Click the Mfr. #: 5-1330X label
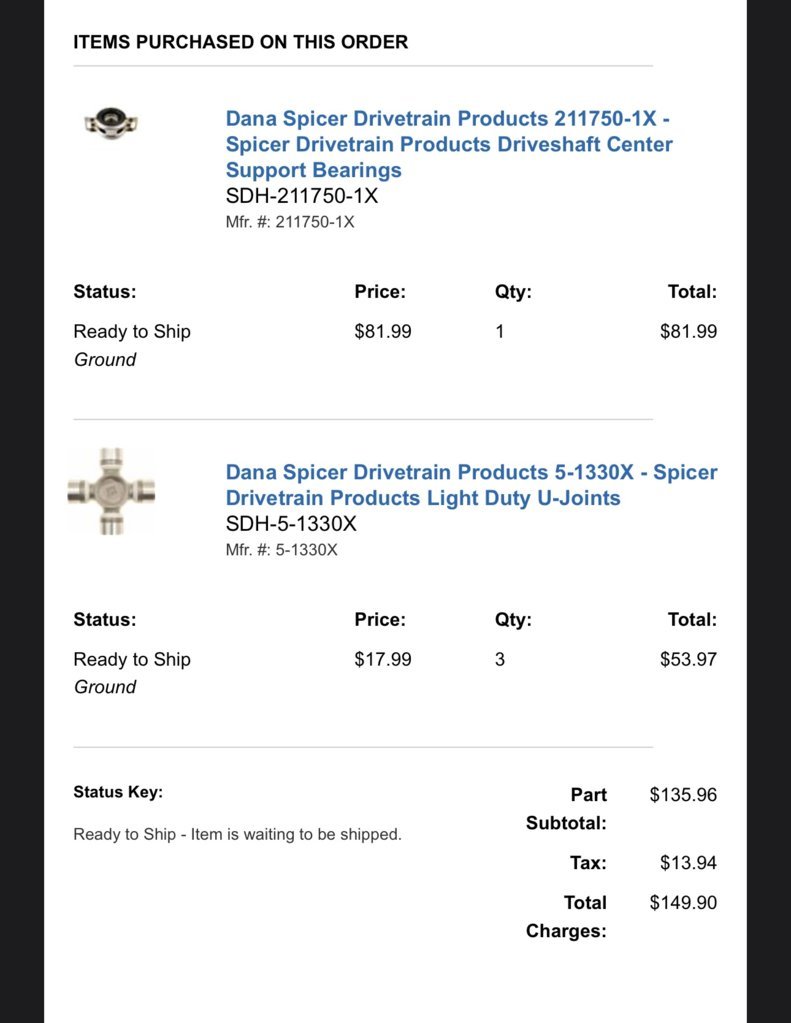The width and height of the screenshot is (791, 1023). 281,550
